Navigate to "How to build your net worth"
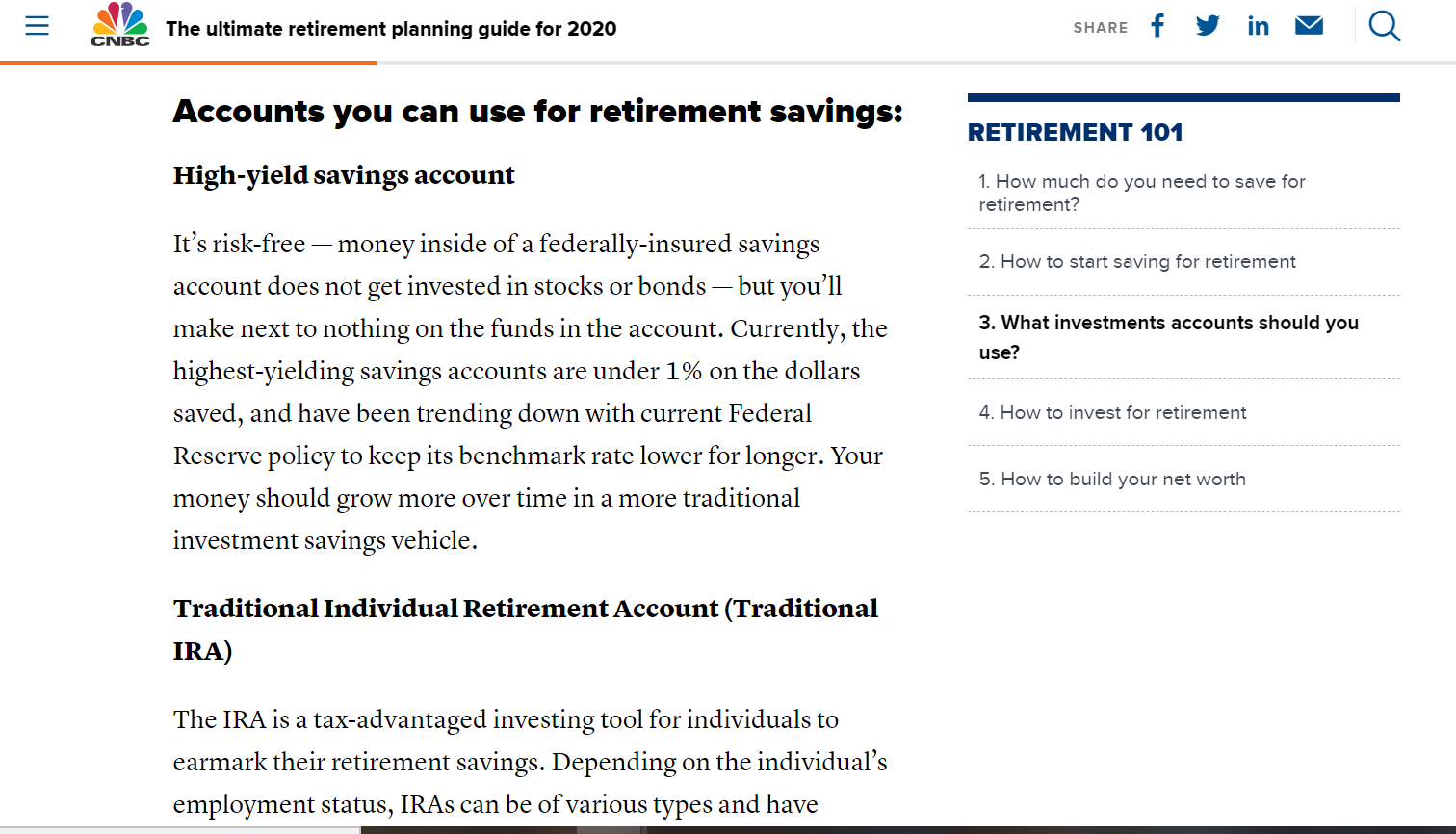1456x834 pixels. click(1112, 480)
